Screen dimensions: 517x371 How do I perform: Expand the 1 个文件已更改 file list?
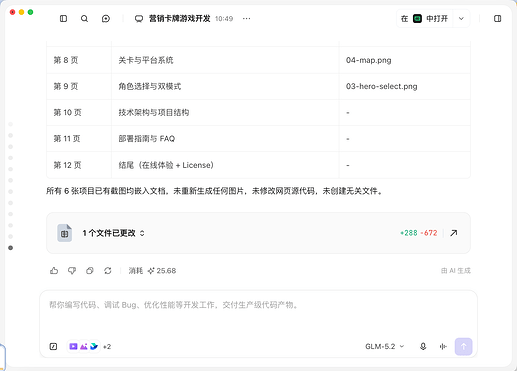tap(113, 233)
